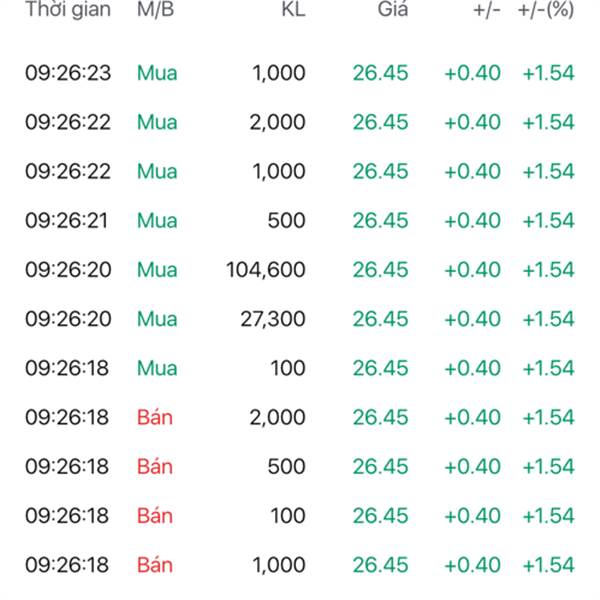Open the 09:26:21 trade with 500 volume
The image size is (600, 600).
[300, 221]
